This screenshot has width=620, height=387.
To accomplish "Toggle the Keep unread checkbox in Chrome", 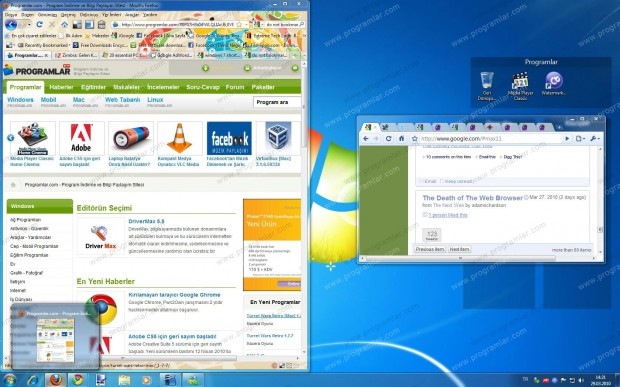I will tap(442, 181).
